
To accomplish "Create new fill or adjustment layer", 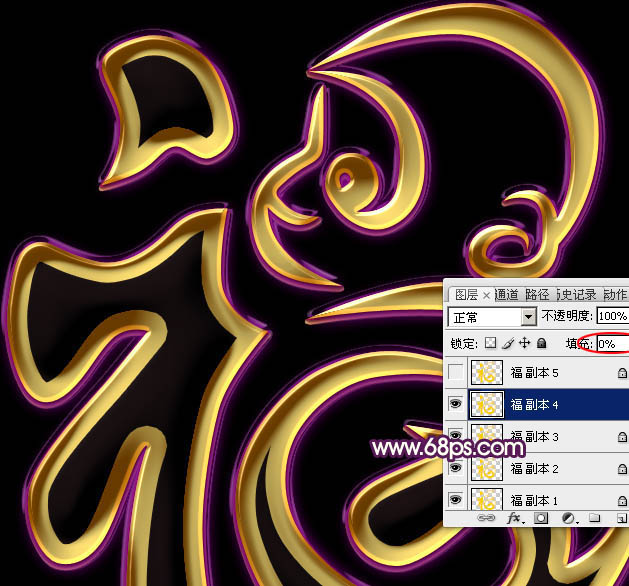I will pyautogui.click(x=569, y=518).
